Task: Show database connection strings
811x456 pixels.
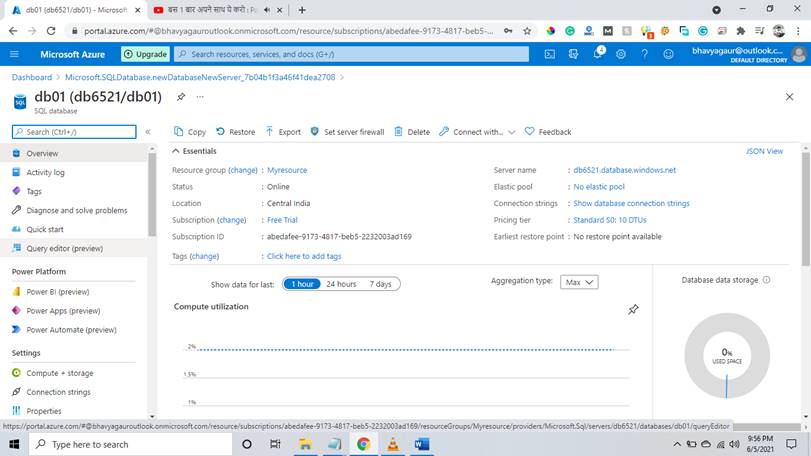Action: click(631, 203)
